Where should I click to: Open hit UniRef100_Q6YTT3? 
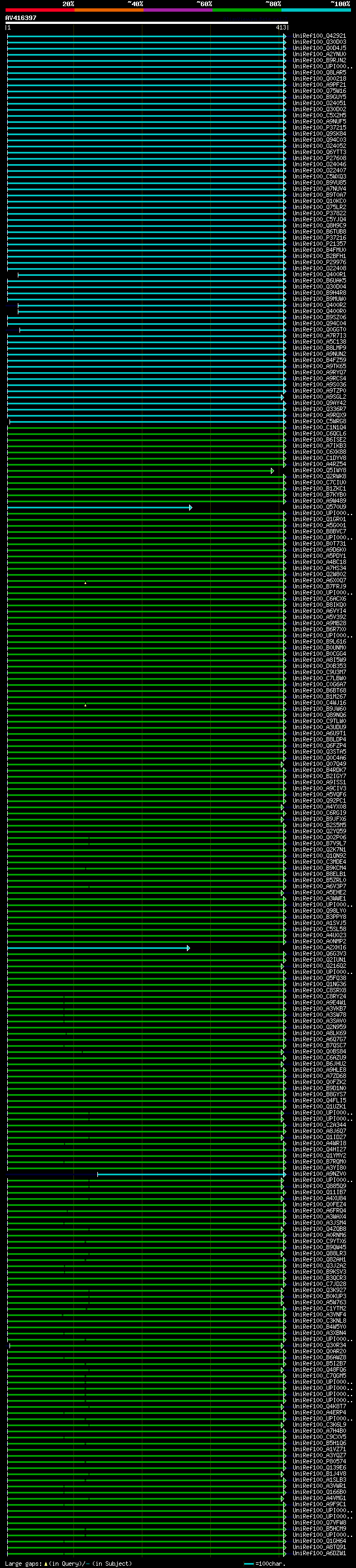319,152
